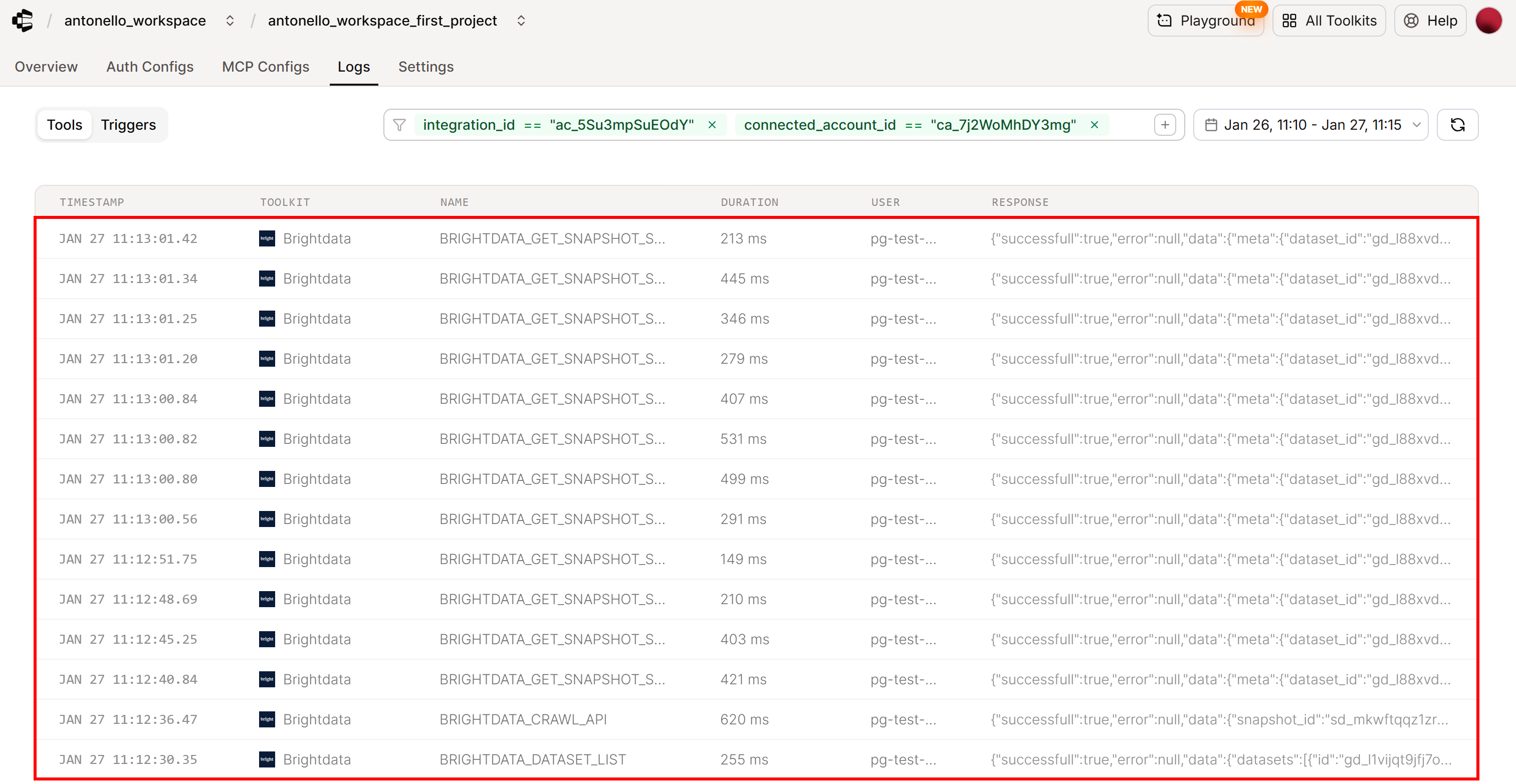1516x784 pixels.
Task: Go to the Auth Configs tab
Action: [x=149, y=67]
